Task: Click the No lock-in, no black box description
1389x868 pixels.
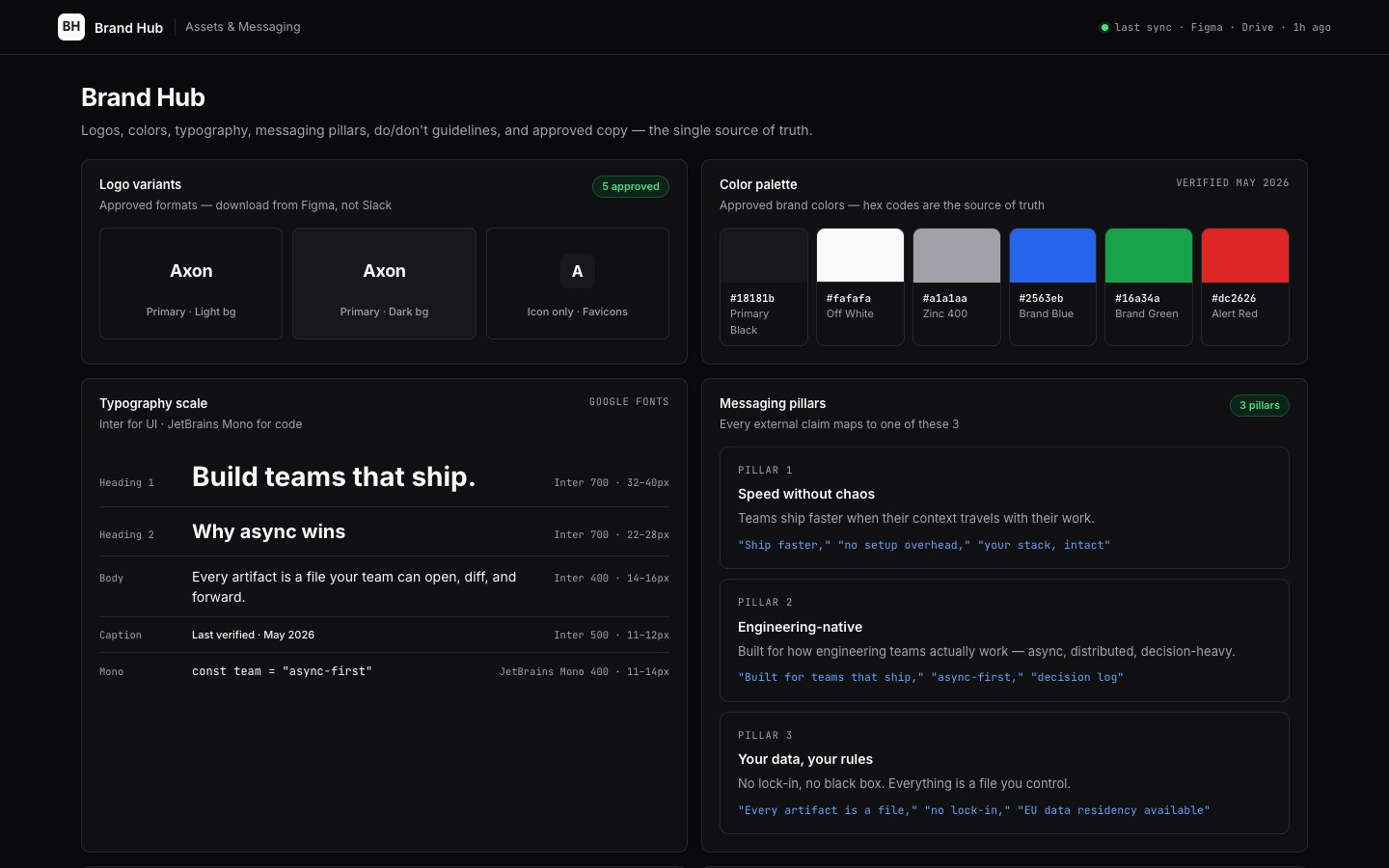Action: (904, 783)
